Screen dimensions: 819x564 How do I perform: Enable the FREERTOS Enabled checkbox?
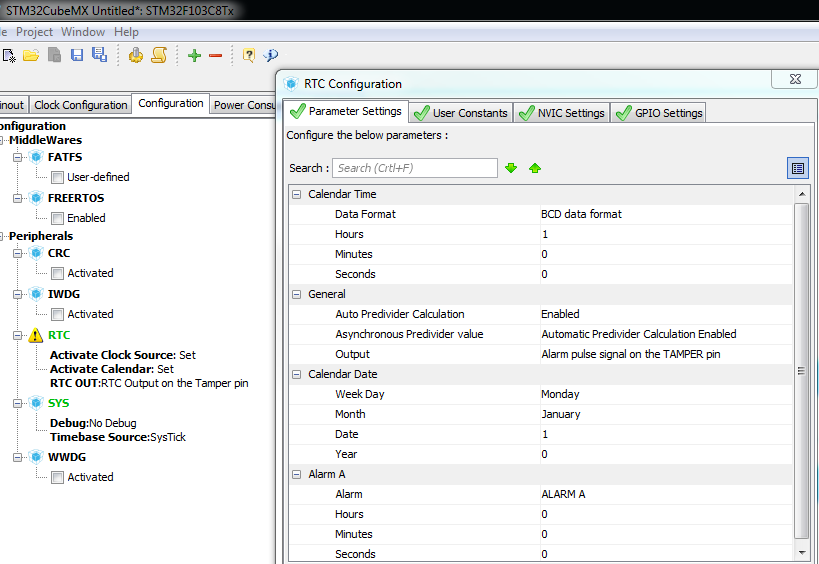pos(57,218)
